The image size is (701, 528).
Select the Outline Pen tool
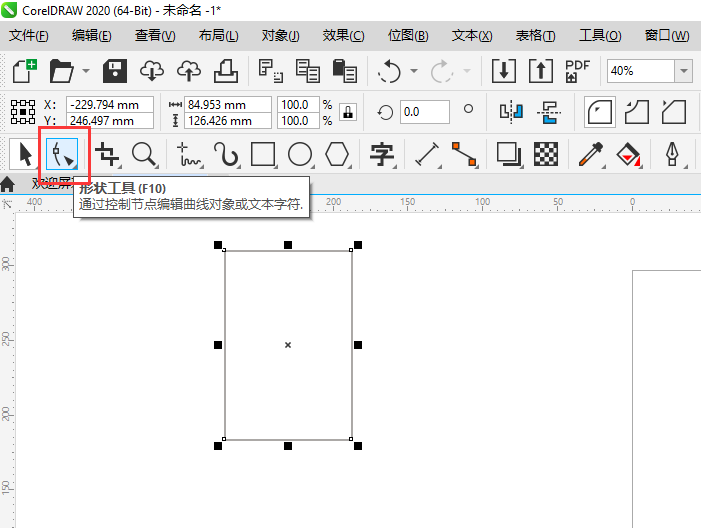(x=673, y=154)
